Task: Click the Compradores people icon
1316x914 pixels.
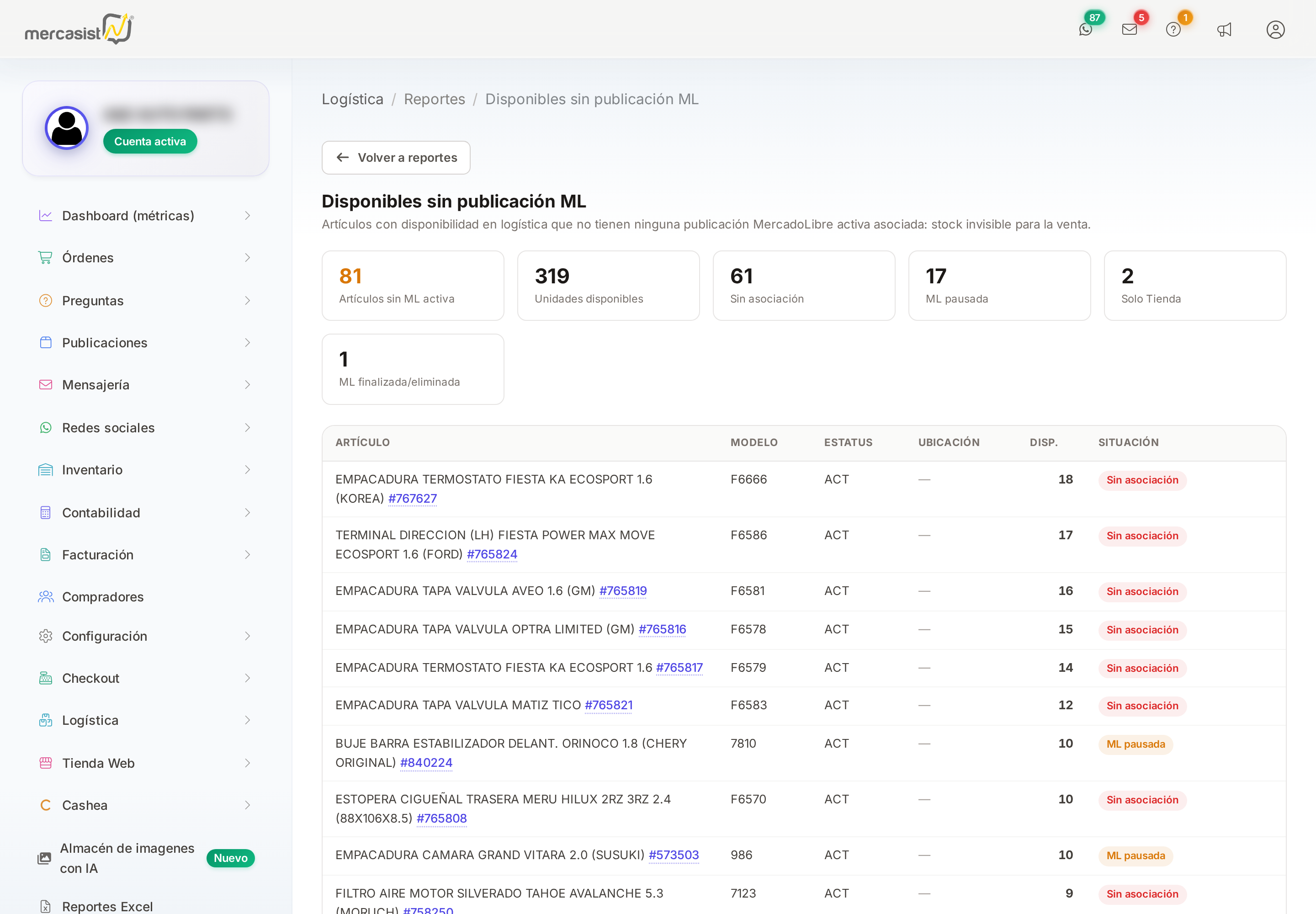Action: 45,597
